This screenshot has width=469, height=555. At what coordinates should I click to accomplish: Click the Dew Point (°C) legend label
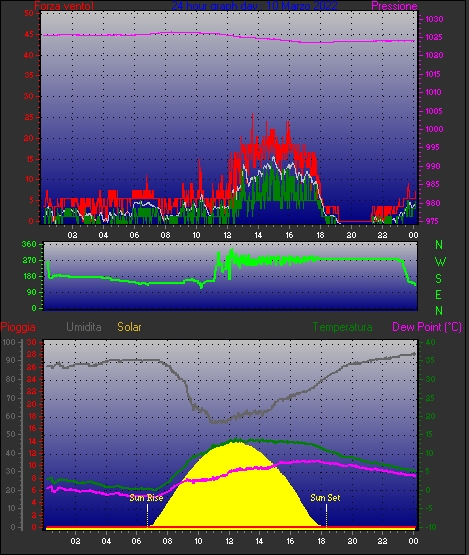427,327
